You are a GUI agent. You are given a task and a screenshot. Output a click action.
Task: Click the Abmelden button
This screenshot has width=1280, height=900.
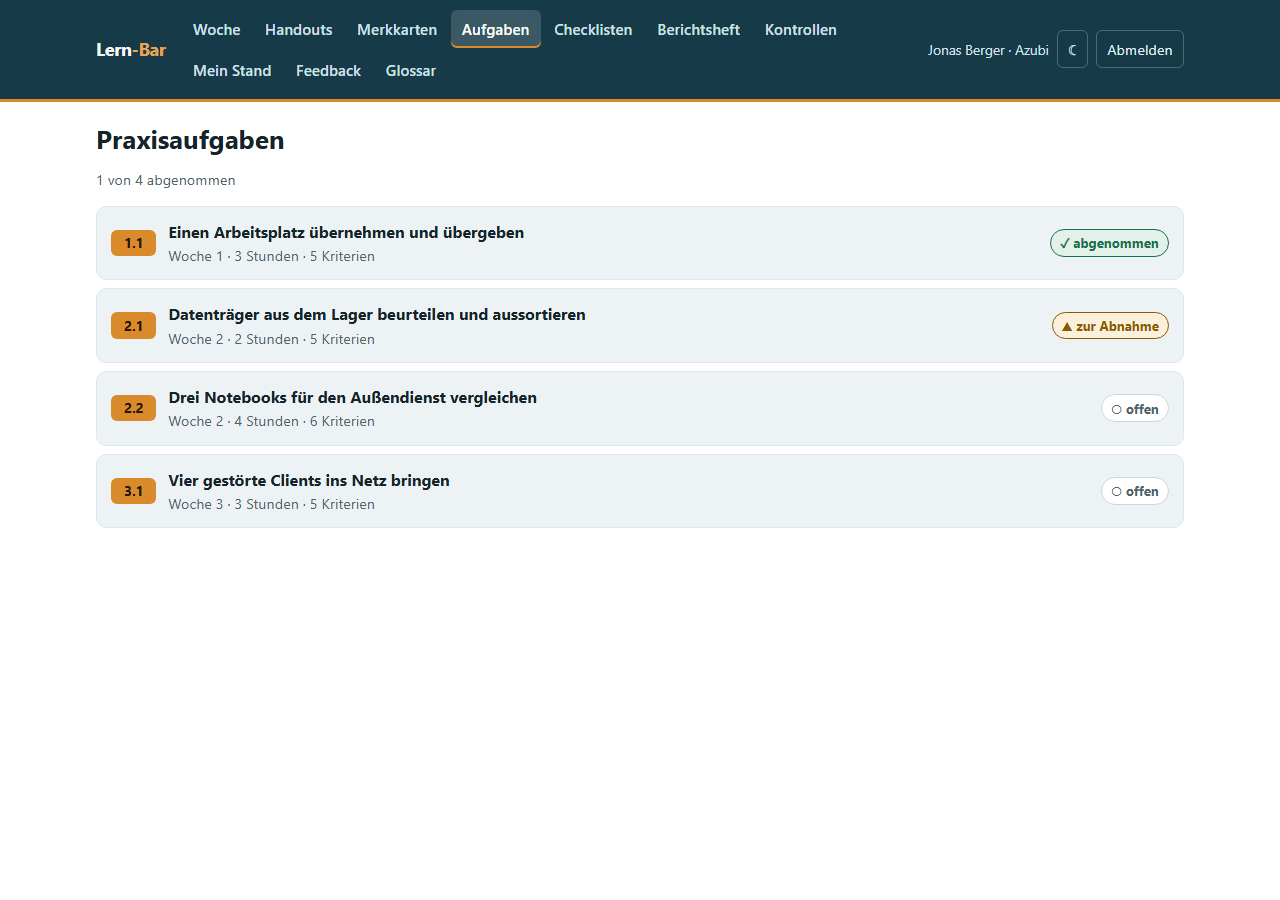1140,49
